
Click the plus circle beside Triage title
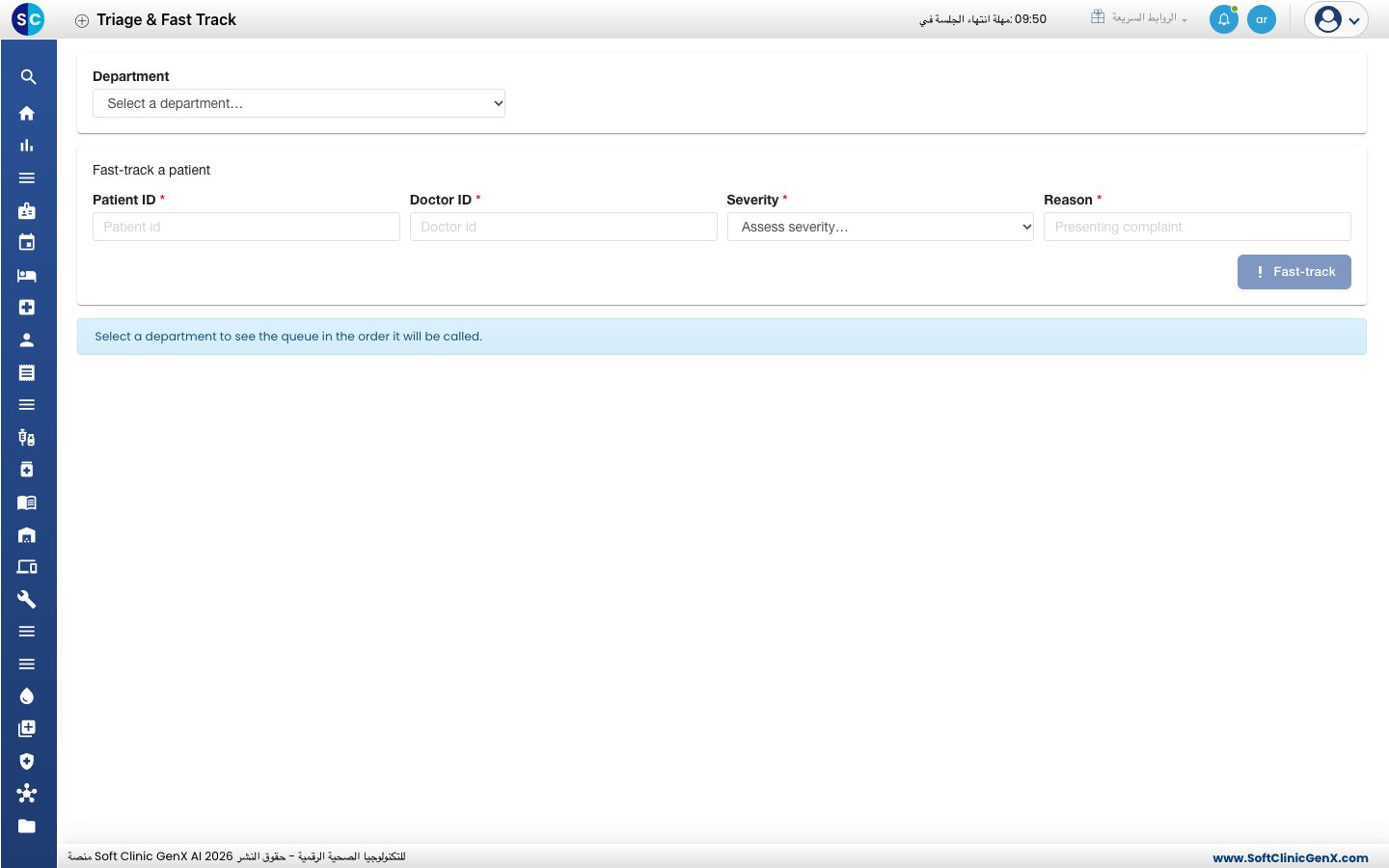tap(82, 20)
